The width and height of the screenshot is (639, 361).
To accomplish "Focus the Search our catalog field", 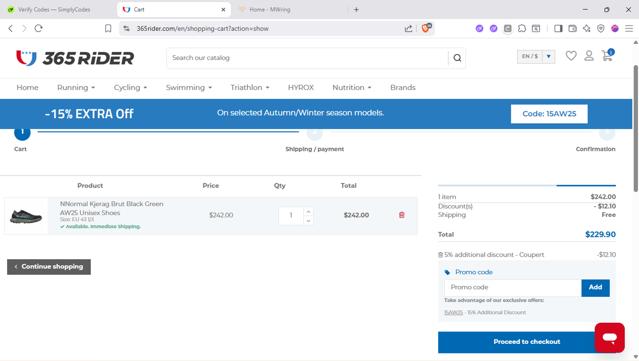I will tap(308, 58).
